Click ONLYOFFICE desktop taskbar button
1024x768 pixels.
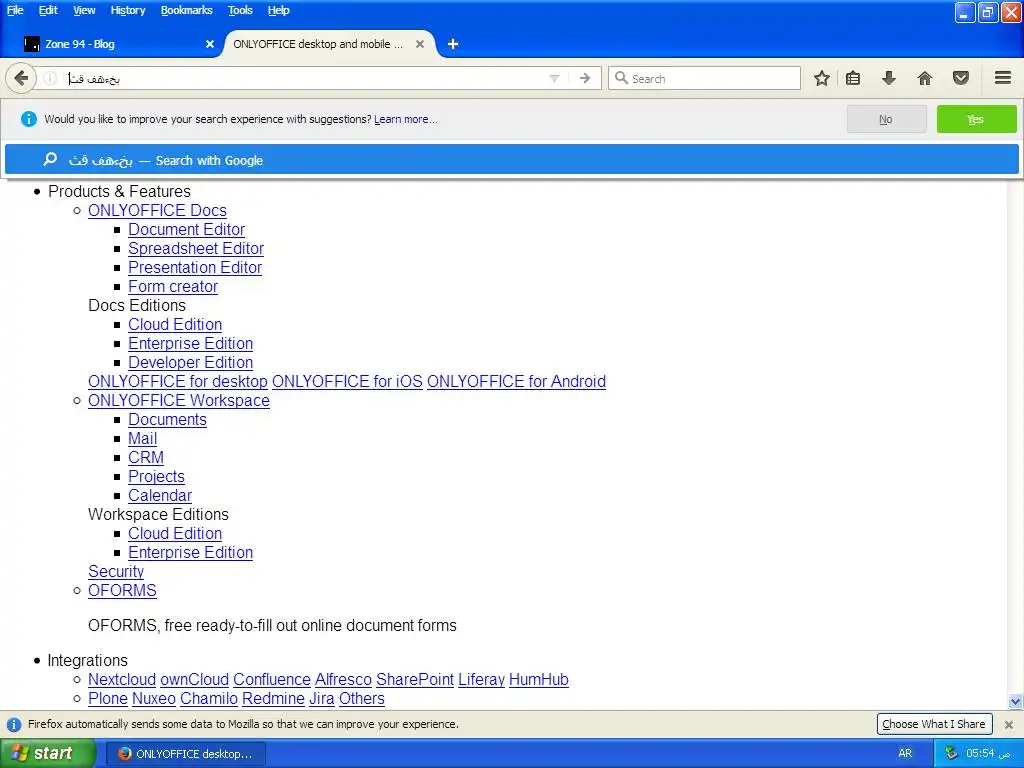[185, 754]
